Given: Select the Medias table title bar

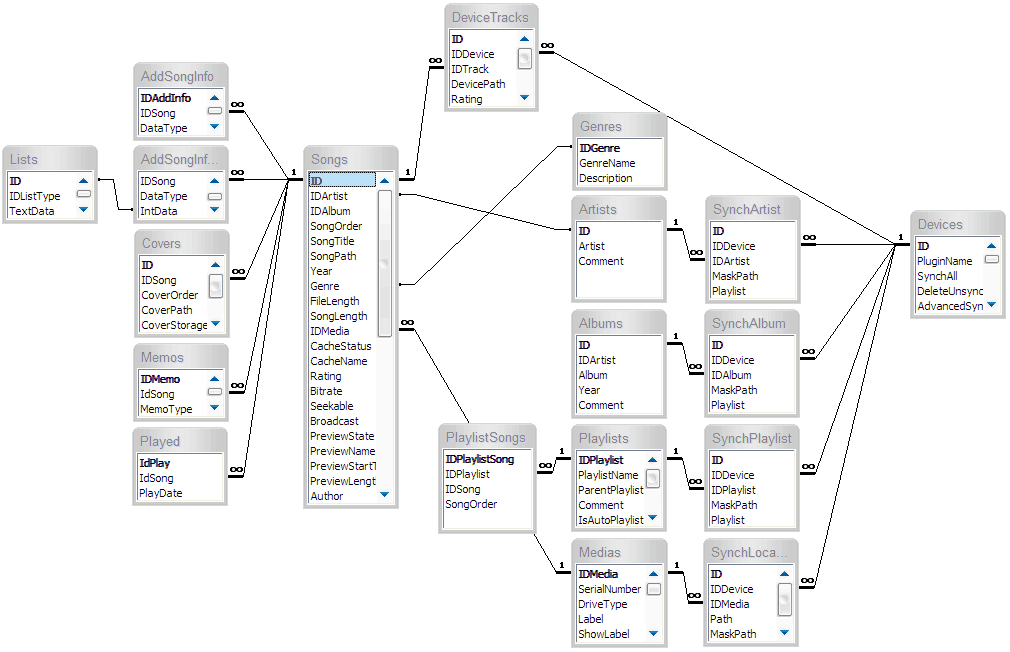Looking at the screenshot, I should (x=619, y=552).
